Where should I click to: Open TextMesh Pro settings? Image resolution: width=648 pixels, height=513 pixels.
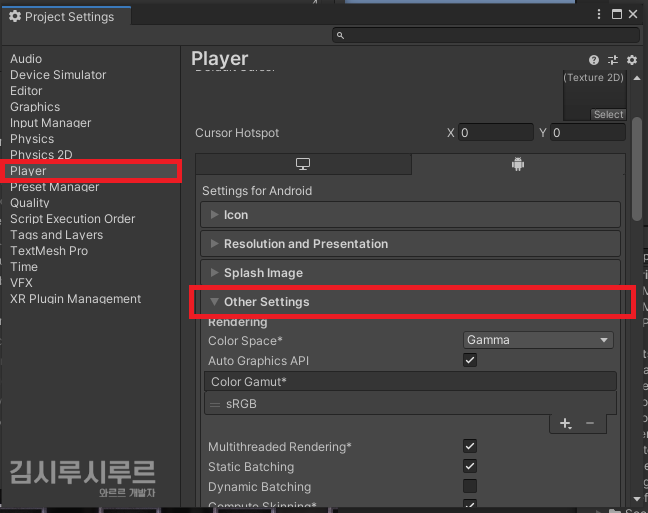coord(49,251)
